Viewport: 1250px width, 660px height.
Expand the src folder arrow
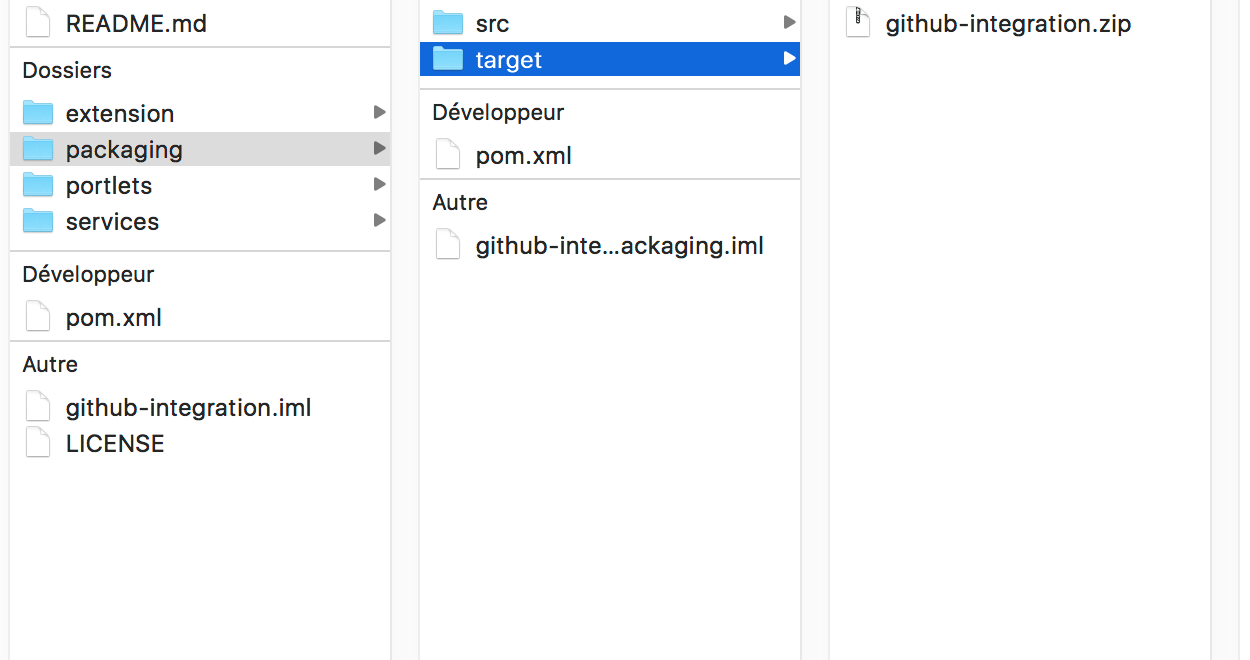[x=789, y=22]
